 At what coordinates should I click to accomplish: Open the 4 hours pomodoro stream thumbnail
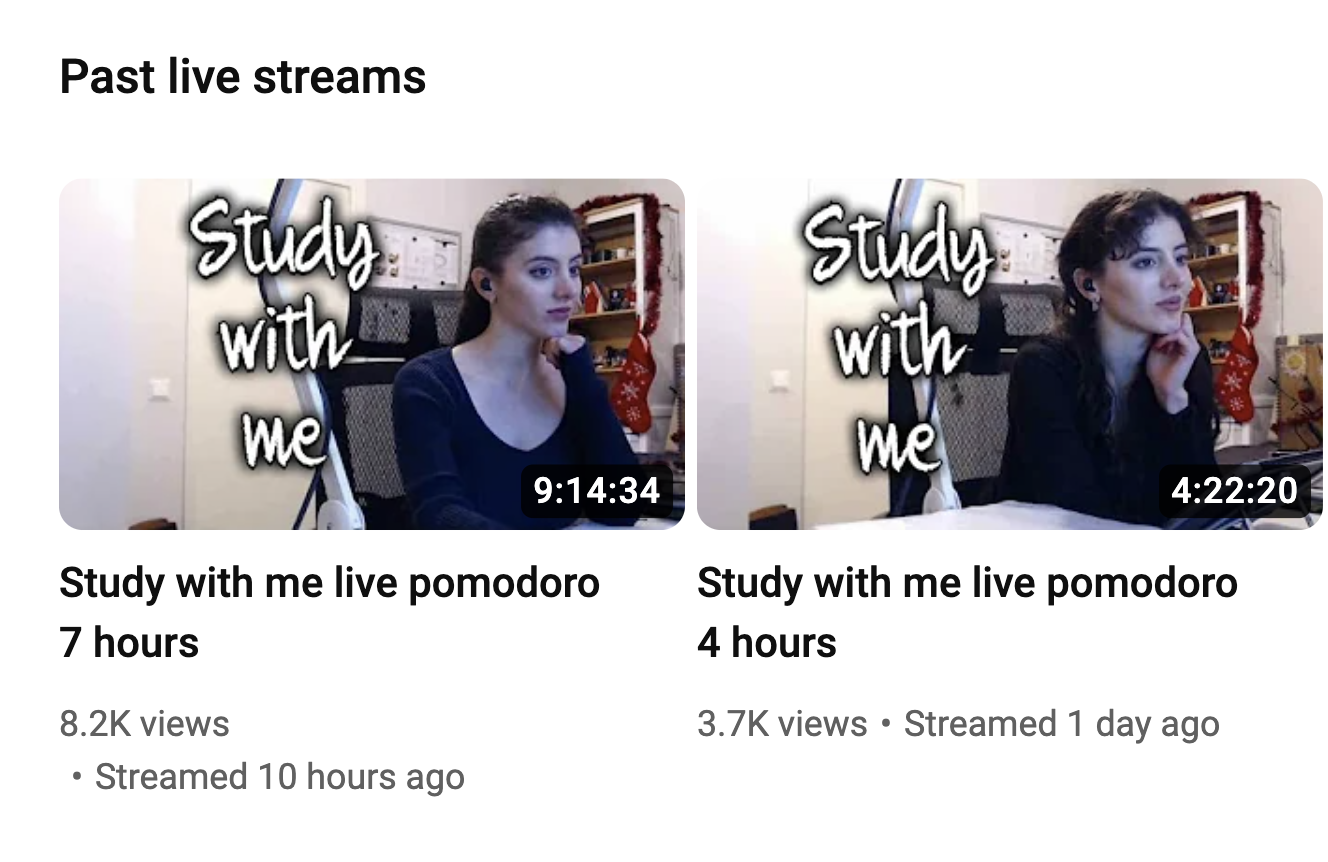click(1010, 354)
